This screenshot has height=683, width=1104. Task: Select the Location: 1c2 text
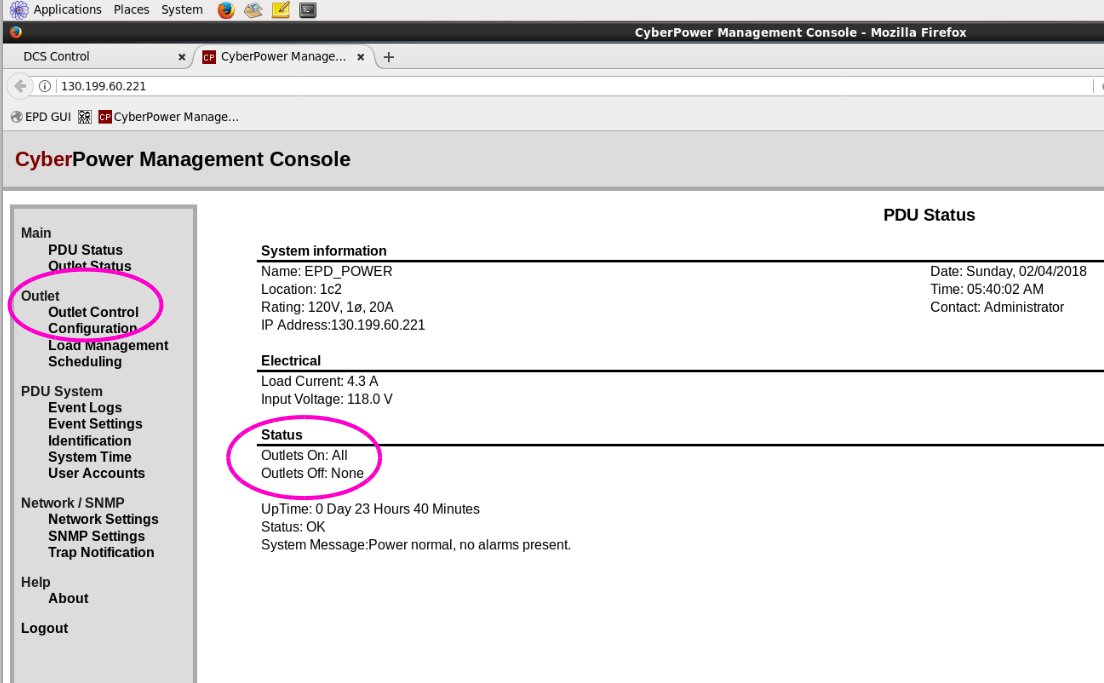point(301,289)
